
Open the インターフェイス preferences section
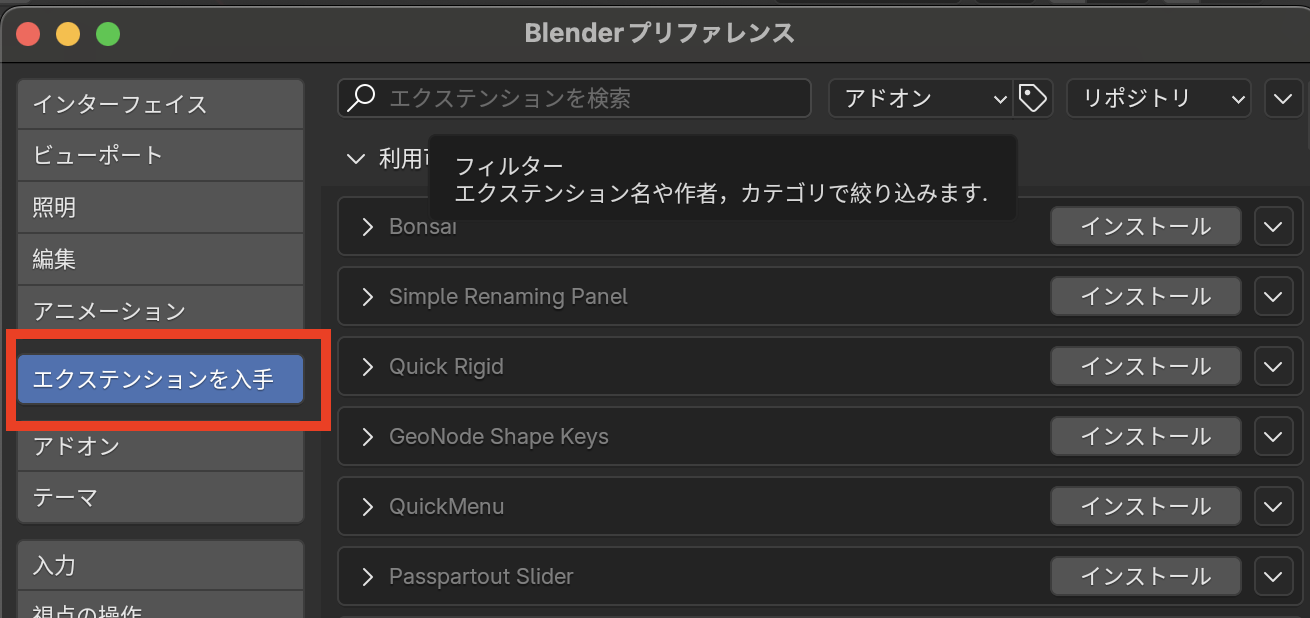tap(160, 103)
